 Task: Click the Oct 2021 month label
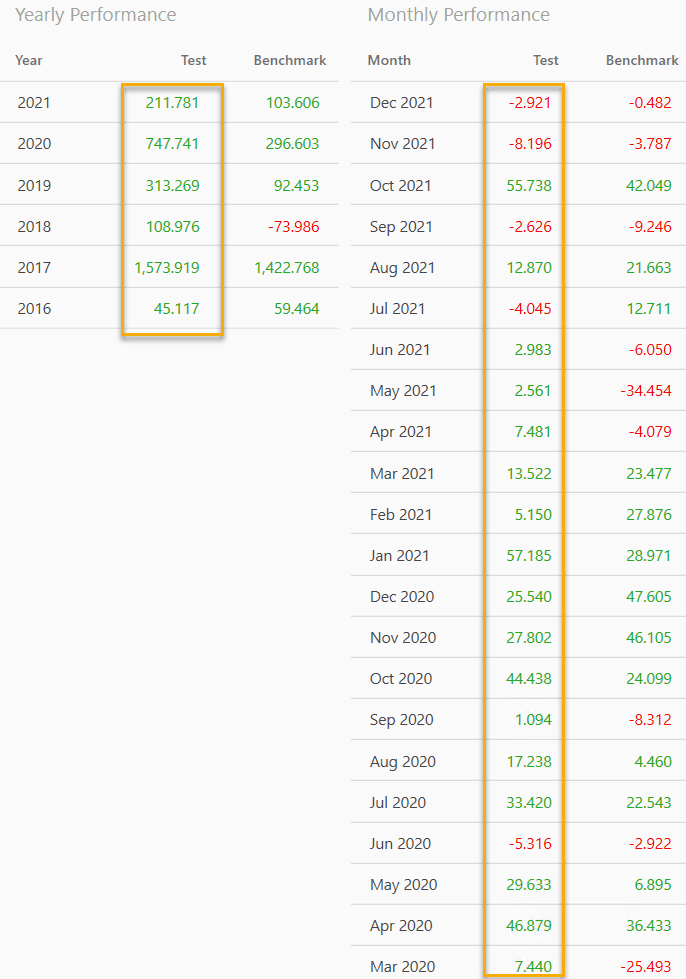401,186
